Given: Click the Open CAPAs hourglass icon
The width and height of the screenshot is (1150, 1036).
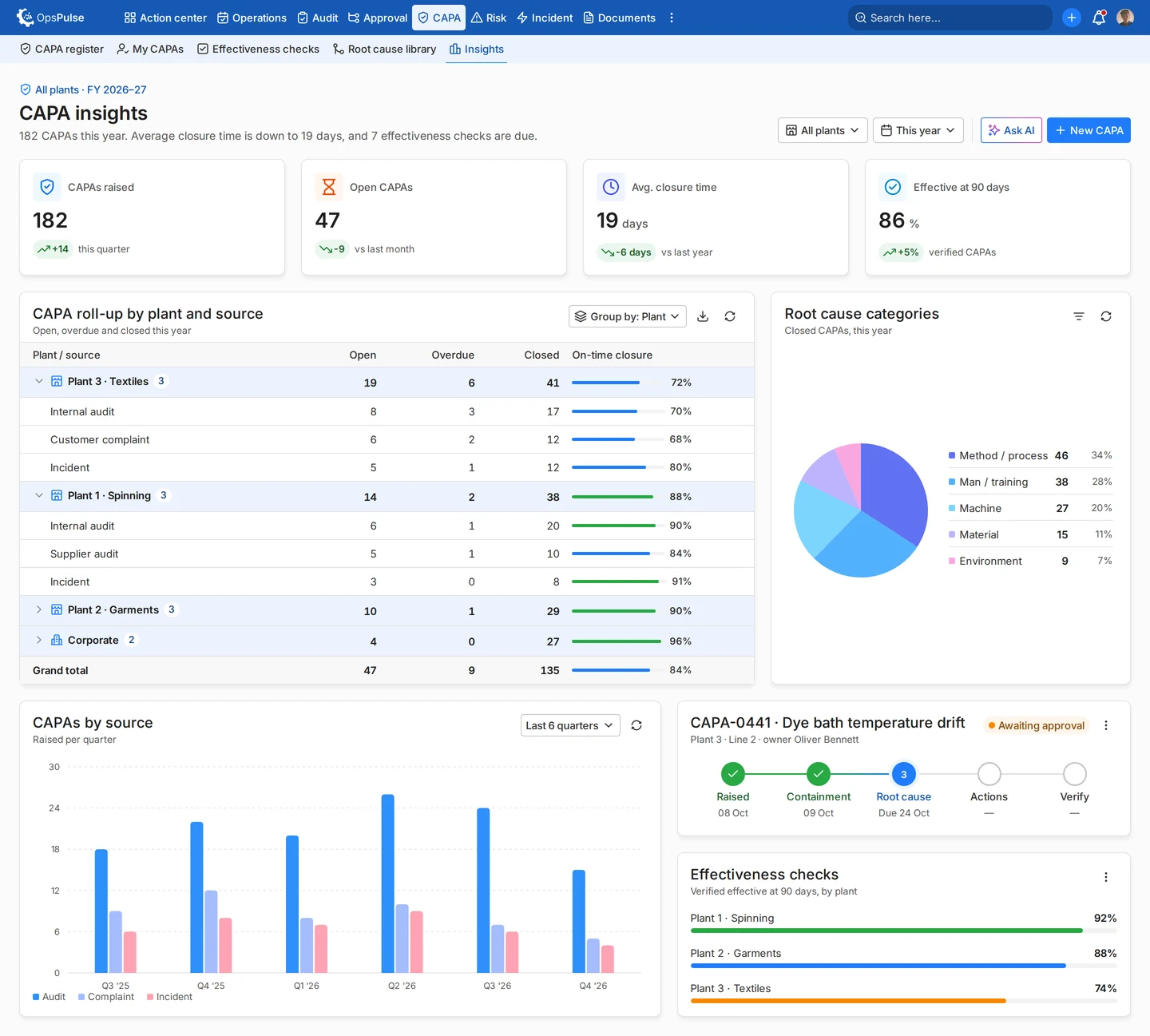Looking at the screenshot, I should tap(329, 187).
